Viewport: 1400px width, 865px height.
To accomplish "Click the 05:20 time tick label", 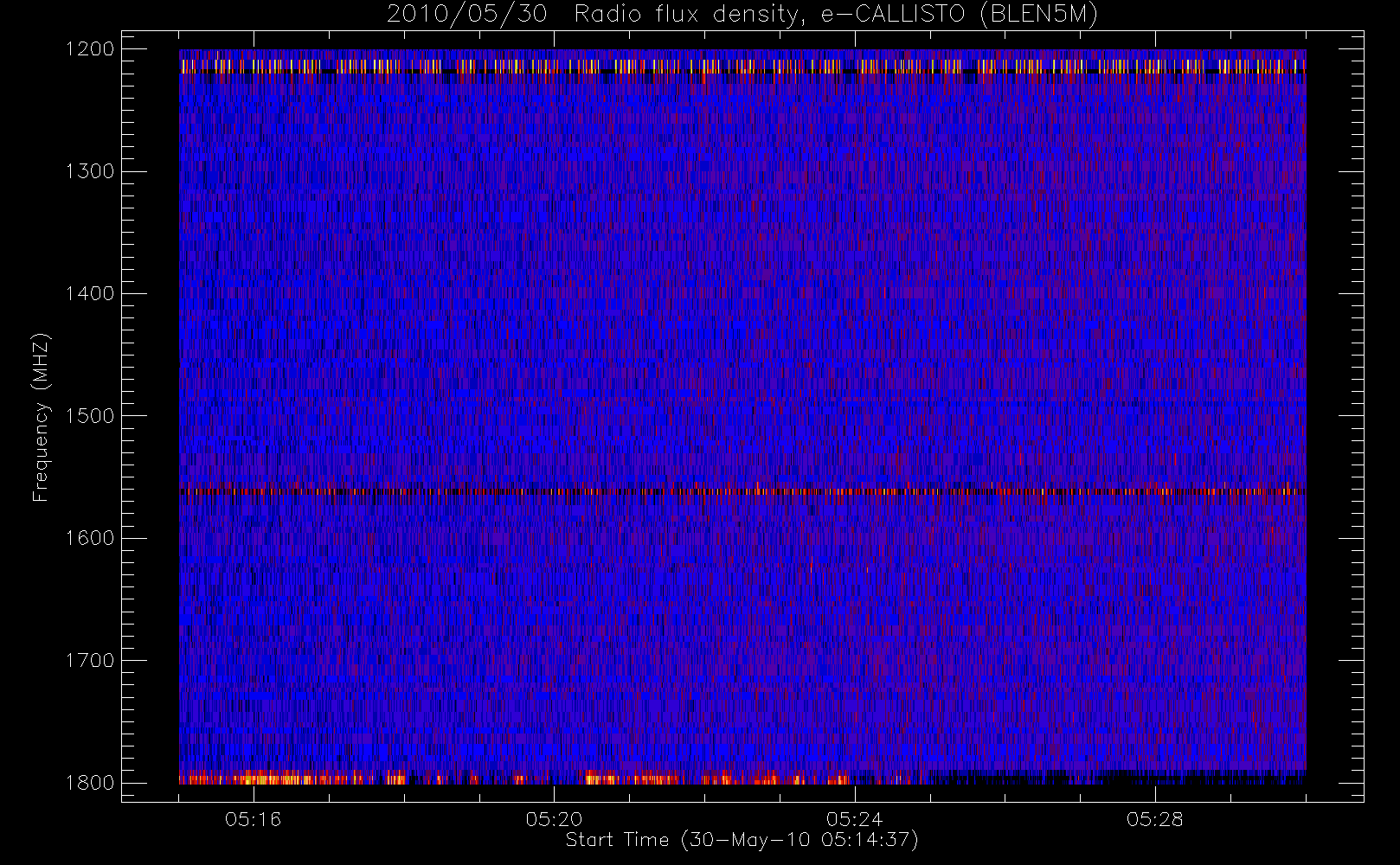I will click(554, 819).
